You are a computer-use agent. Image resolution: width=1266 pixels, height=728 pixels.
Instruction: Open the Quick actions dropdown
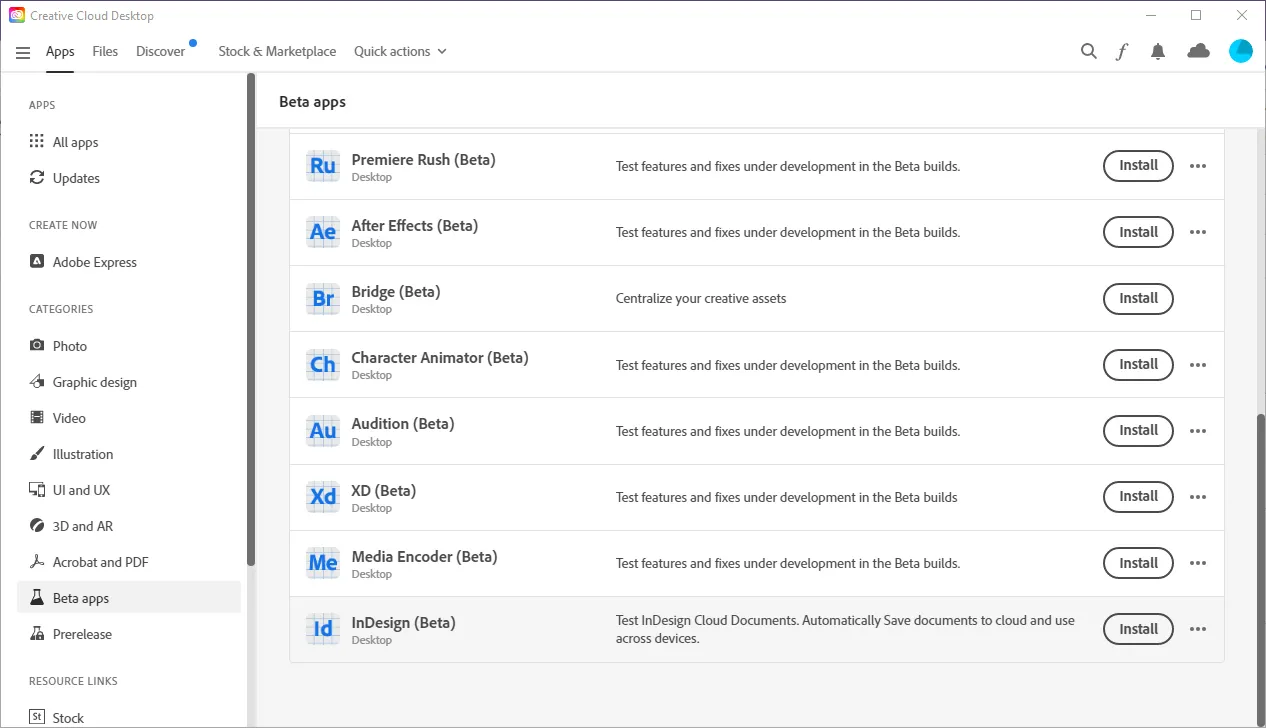point(399,51)
